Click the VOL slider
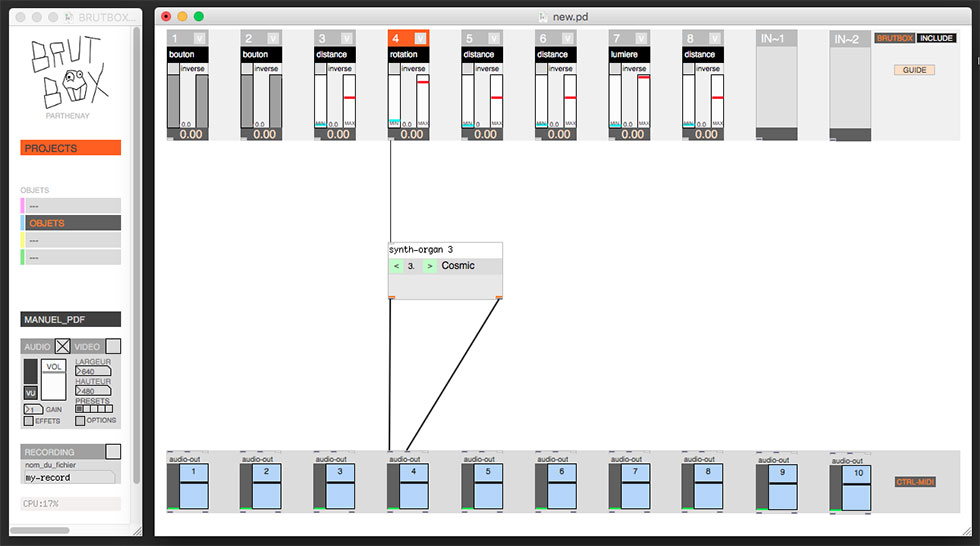 click(54, 380)
